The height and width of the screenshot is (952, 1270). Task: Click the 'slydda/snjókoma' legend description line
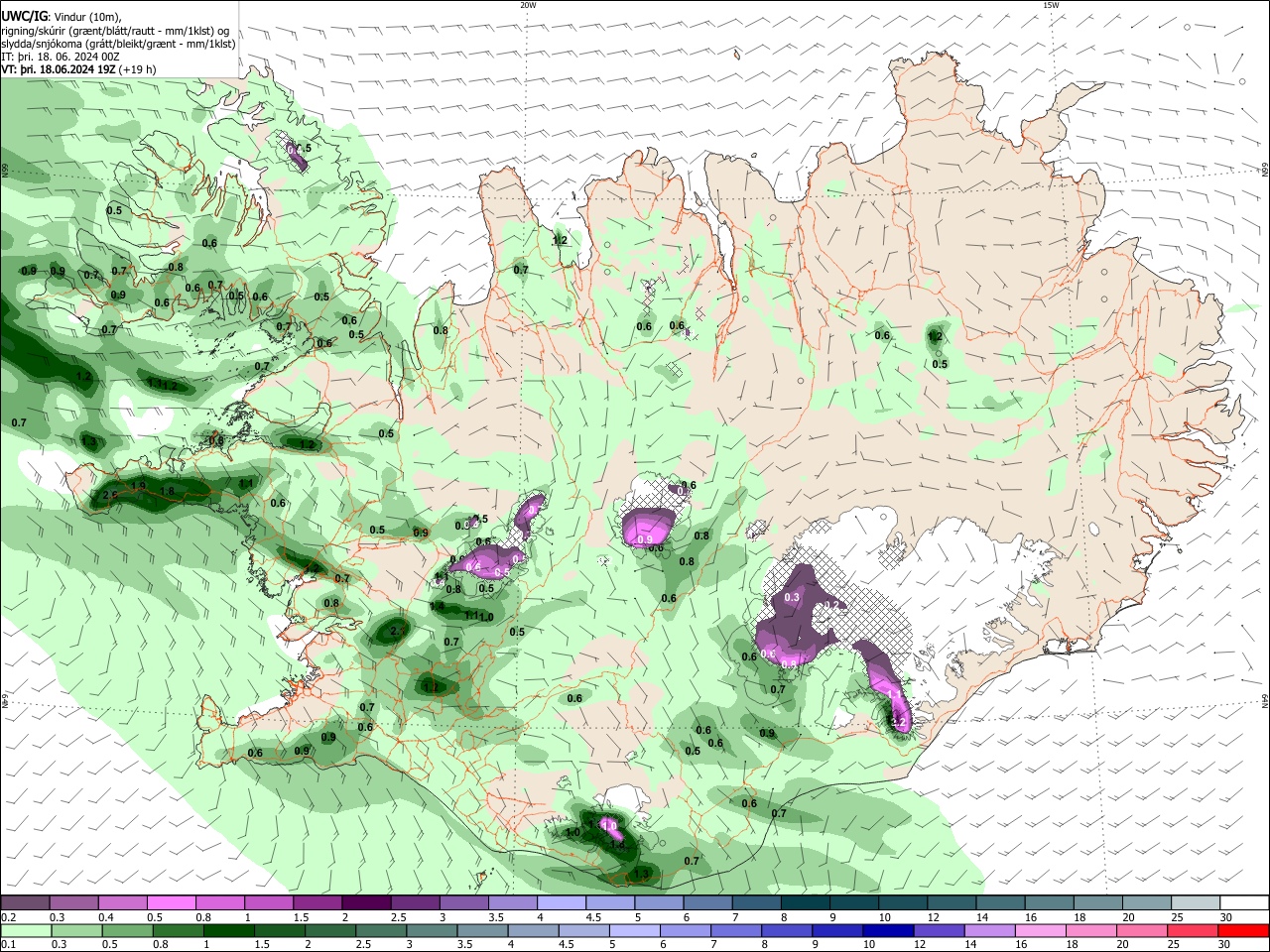(x=118, y=44)
